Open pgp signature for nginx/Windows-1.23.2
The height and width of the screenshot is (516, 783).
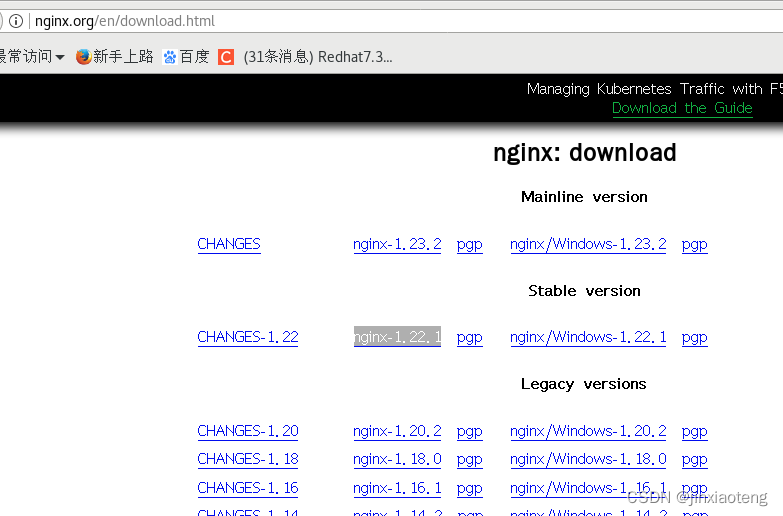click(x=695, y=244)
